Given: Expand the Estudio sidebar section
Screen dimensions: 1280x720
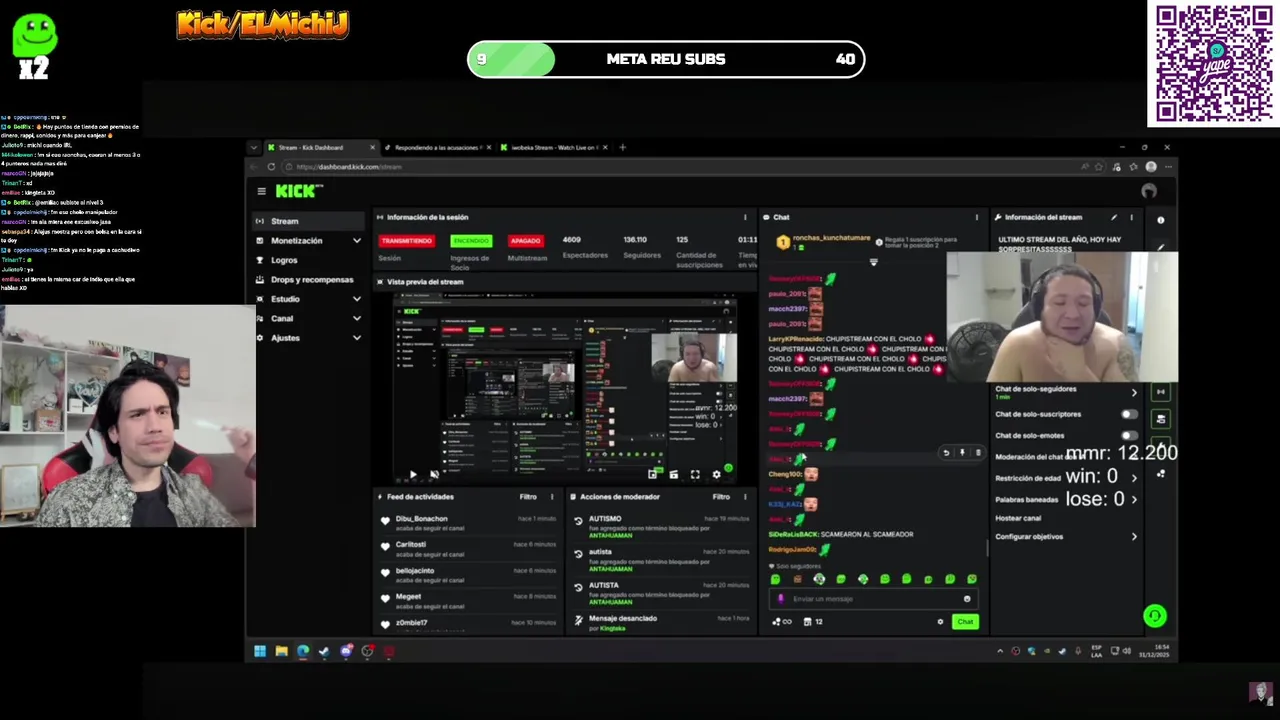Looking at the screenshot, I should (309, 299).
